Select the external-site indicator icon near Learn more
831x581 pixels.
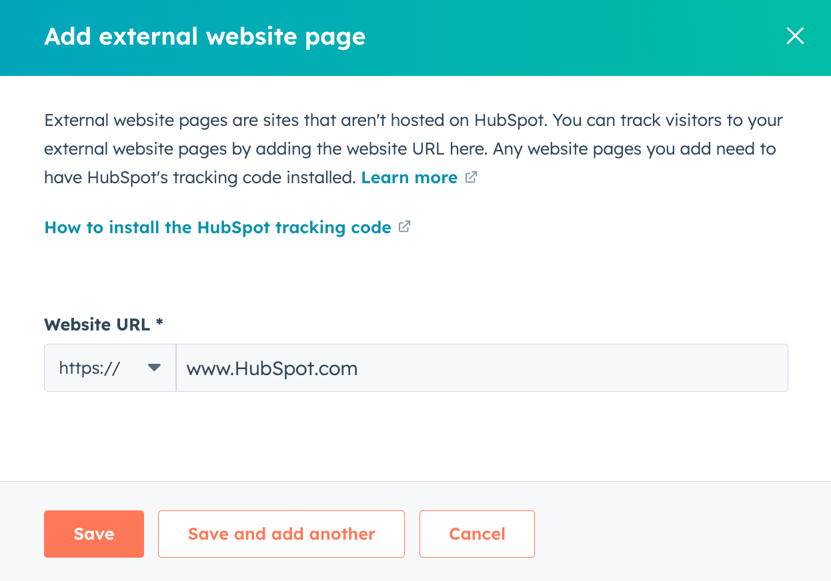tap(471, 177)
